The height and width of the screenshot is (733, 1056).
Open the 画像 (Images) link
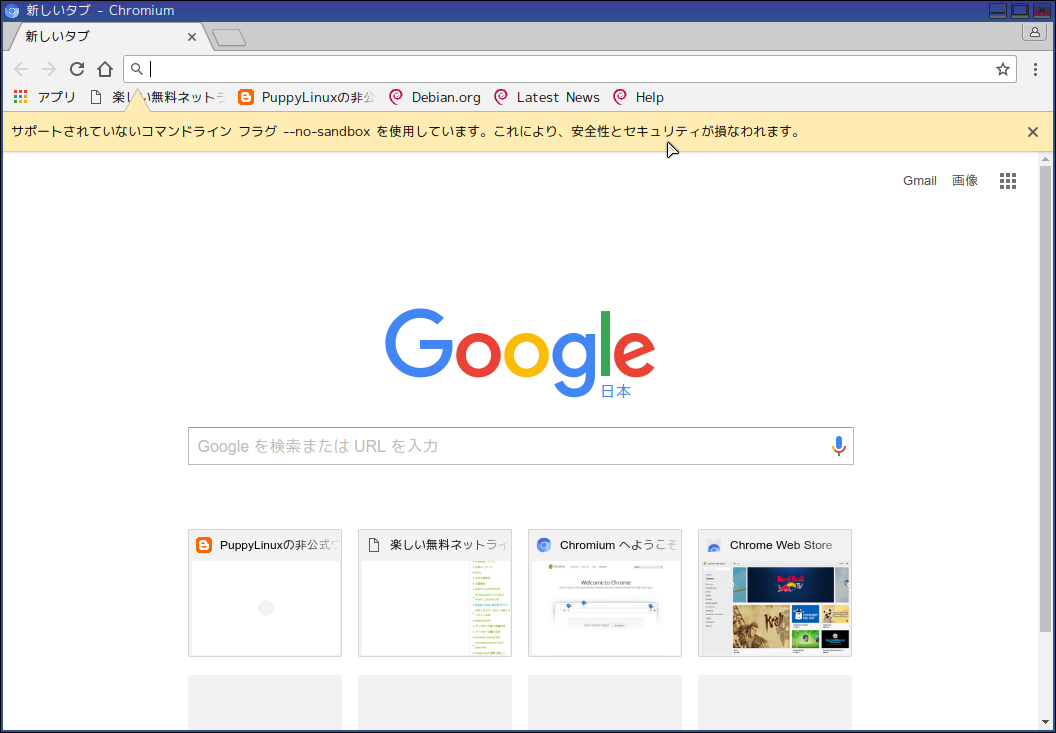coord(964,181)
